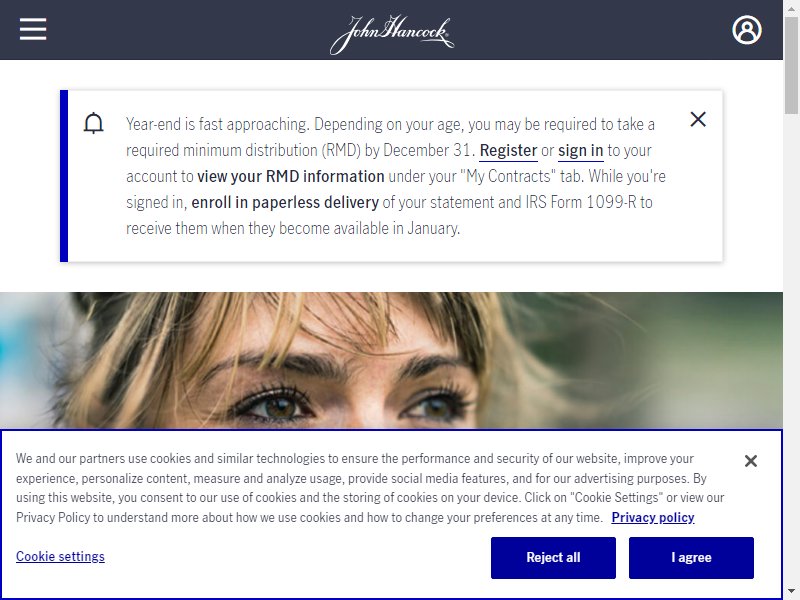The image size is (800, 600).
Task: Accept cookies with I agree
Action: pos(691,558)
